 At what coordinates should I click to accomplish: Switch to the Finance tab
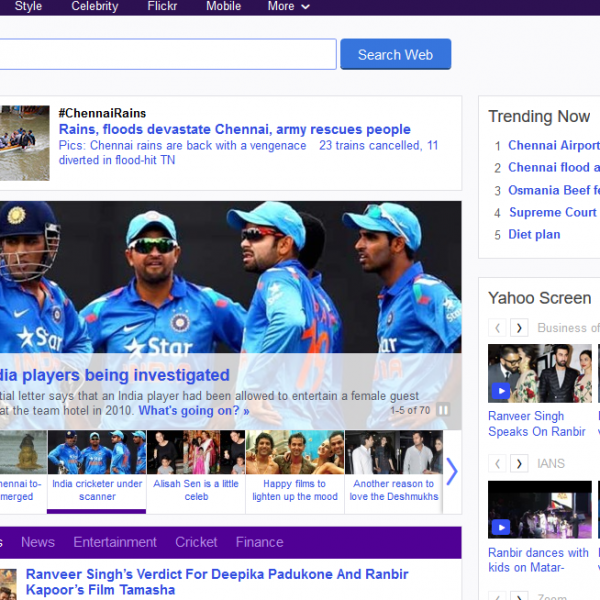259,542
